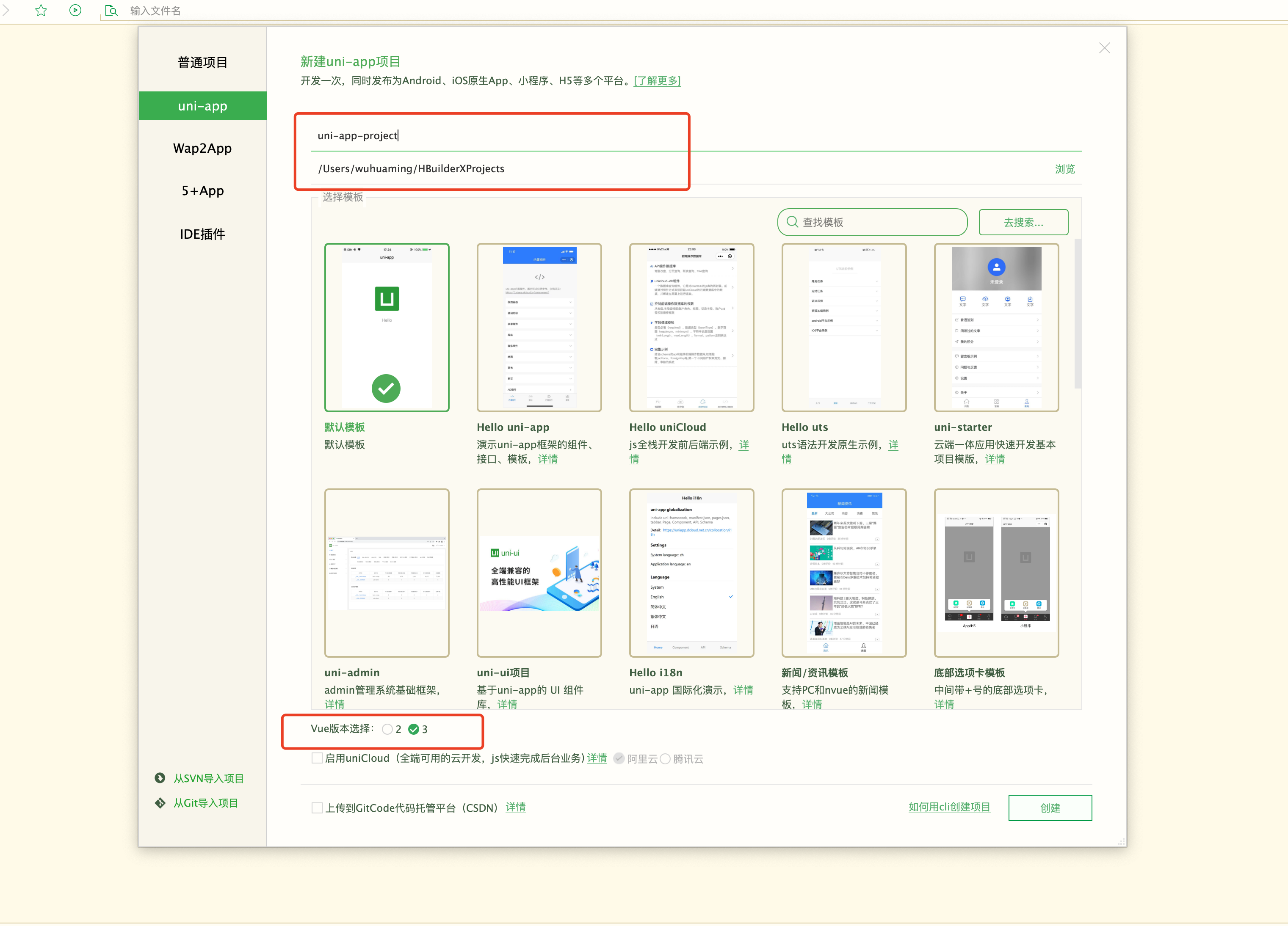Click the 输入文件名 search box
The image size is (1288, 926).
[x=155, y=11]
